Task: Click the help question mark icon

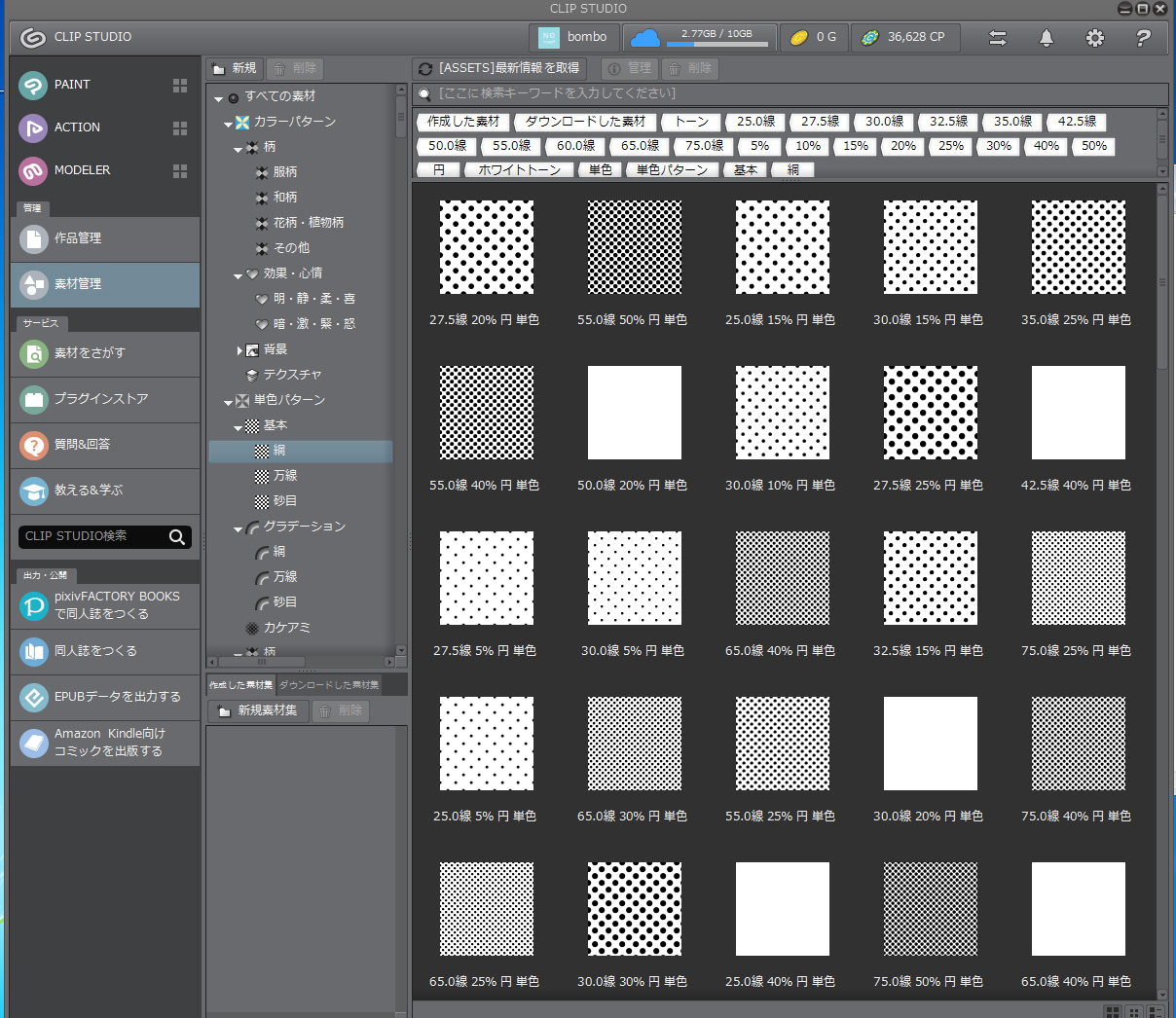Action: click(x=1143, y=38)
